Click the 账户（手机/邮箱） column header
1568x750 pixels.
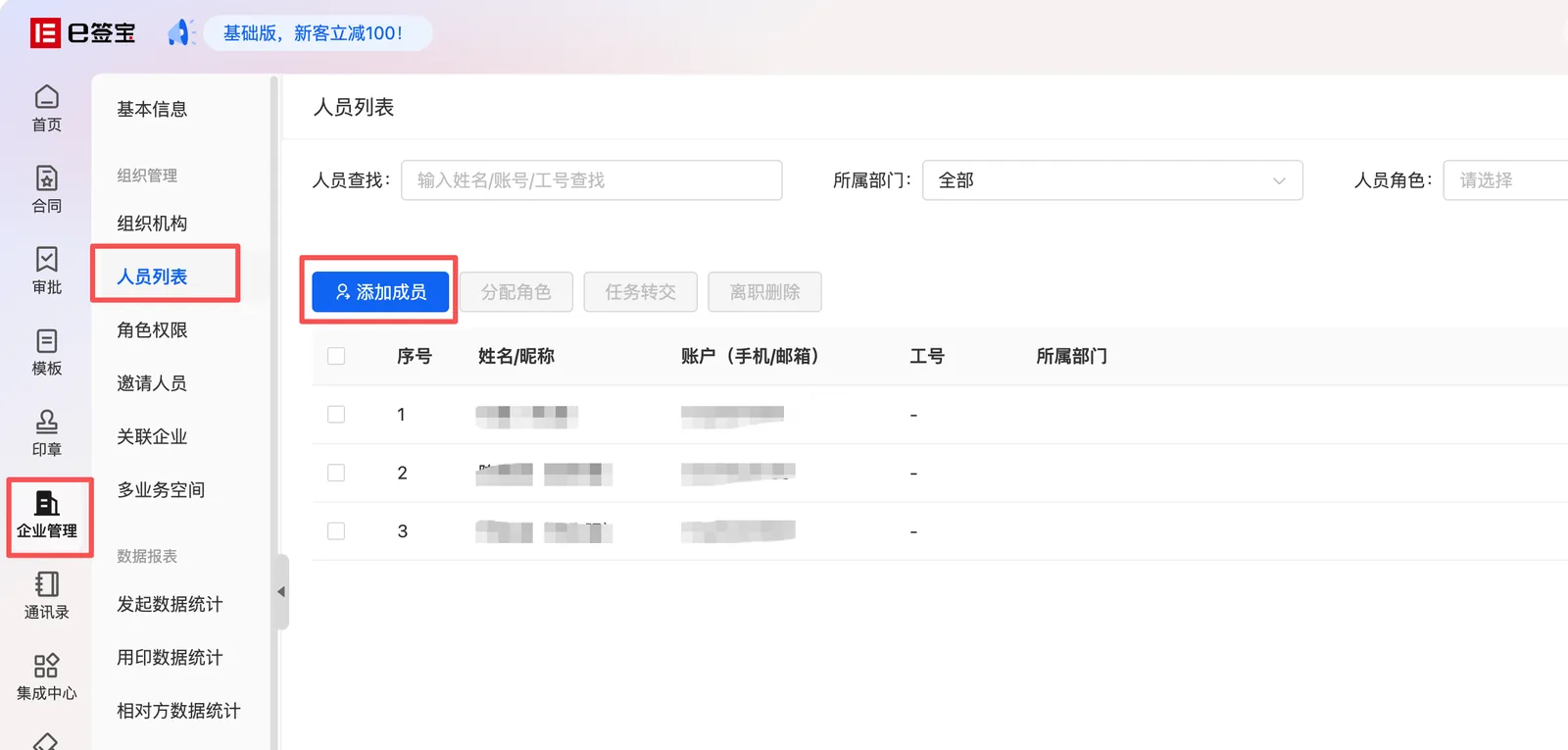pyautogui.click(x=750, y=356)
